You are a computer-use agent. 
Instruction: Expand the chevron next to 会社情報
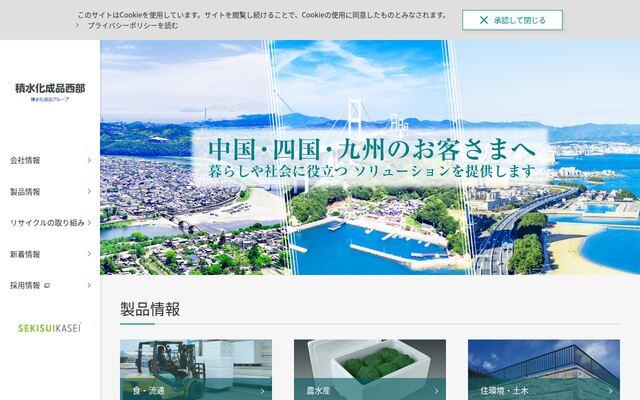tap(89, 160)
